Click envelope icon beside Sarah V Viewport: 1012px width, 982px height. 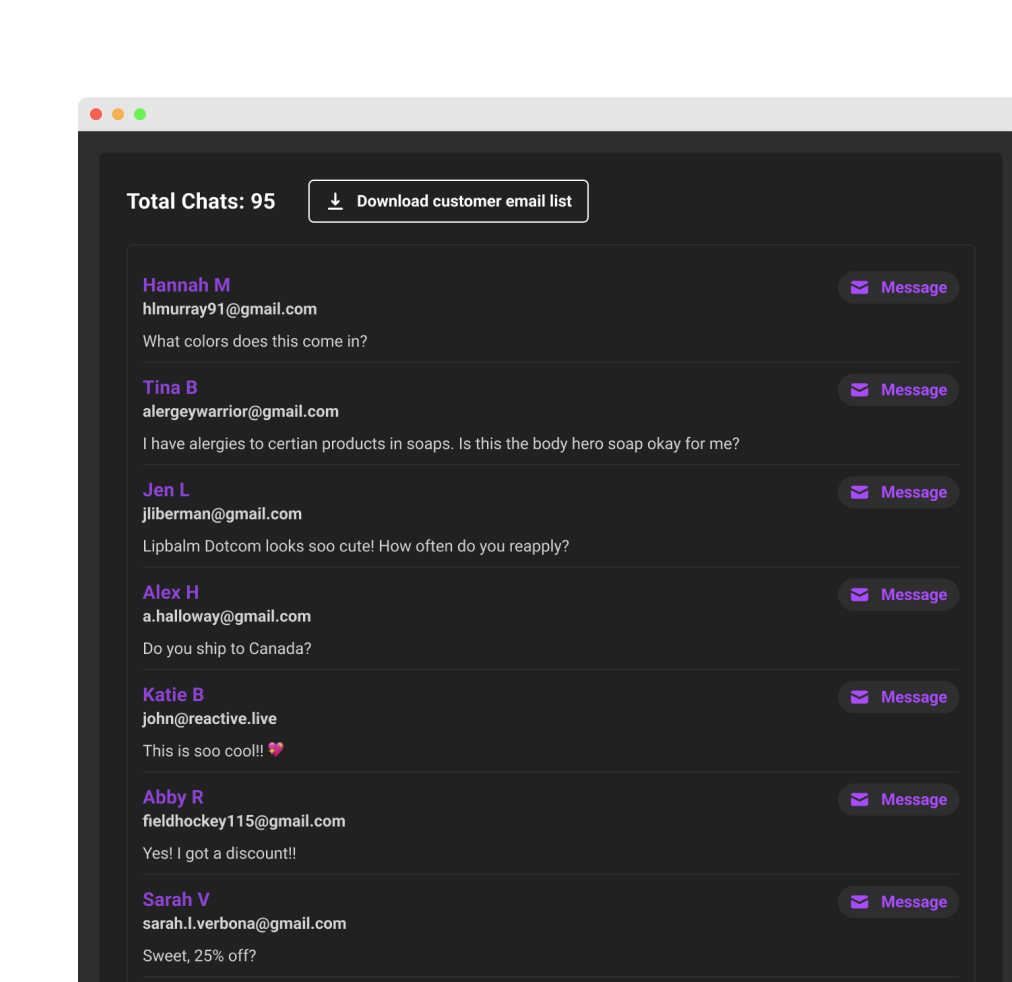859,902
